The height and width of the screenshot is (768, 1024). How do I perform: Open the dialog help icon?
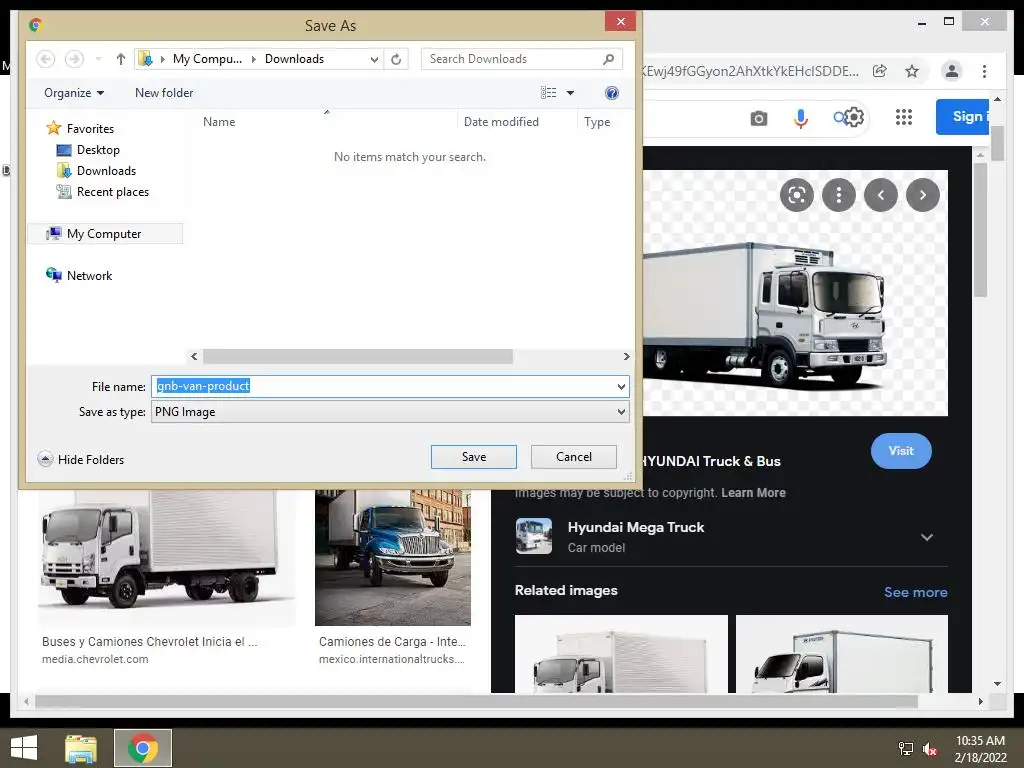pos(612,93)
